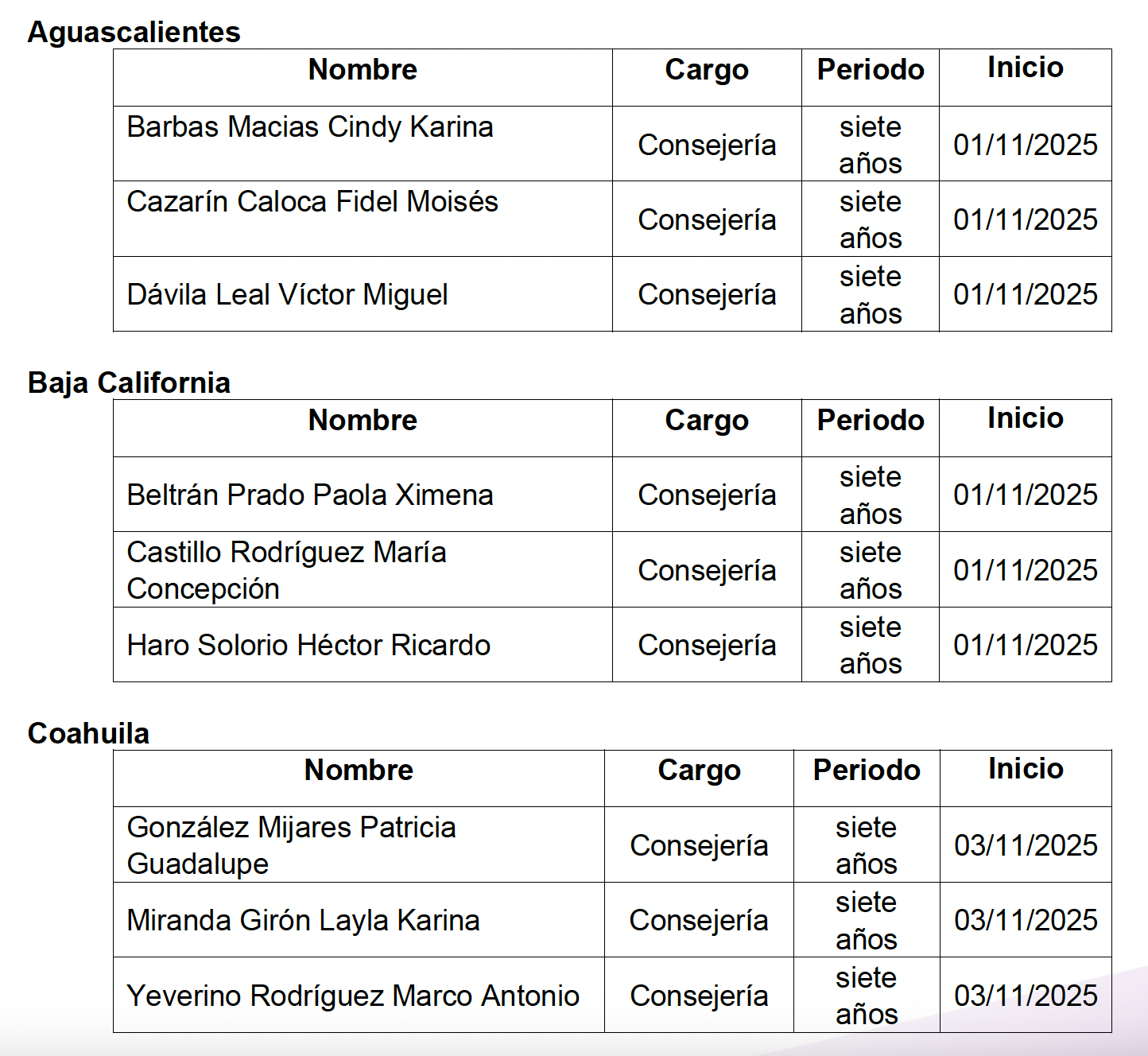This screenshot has height=1056, width=1148.
Task: Click the Inicio header in Aguascalientes table
Action: click(x=1025, y=68)
